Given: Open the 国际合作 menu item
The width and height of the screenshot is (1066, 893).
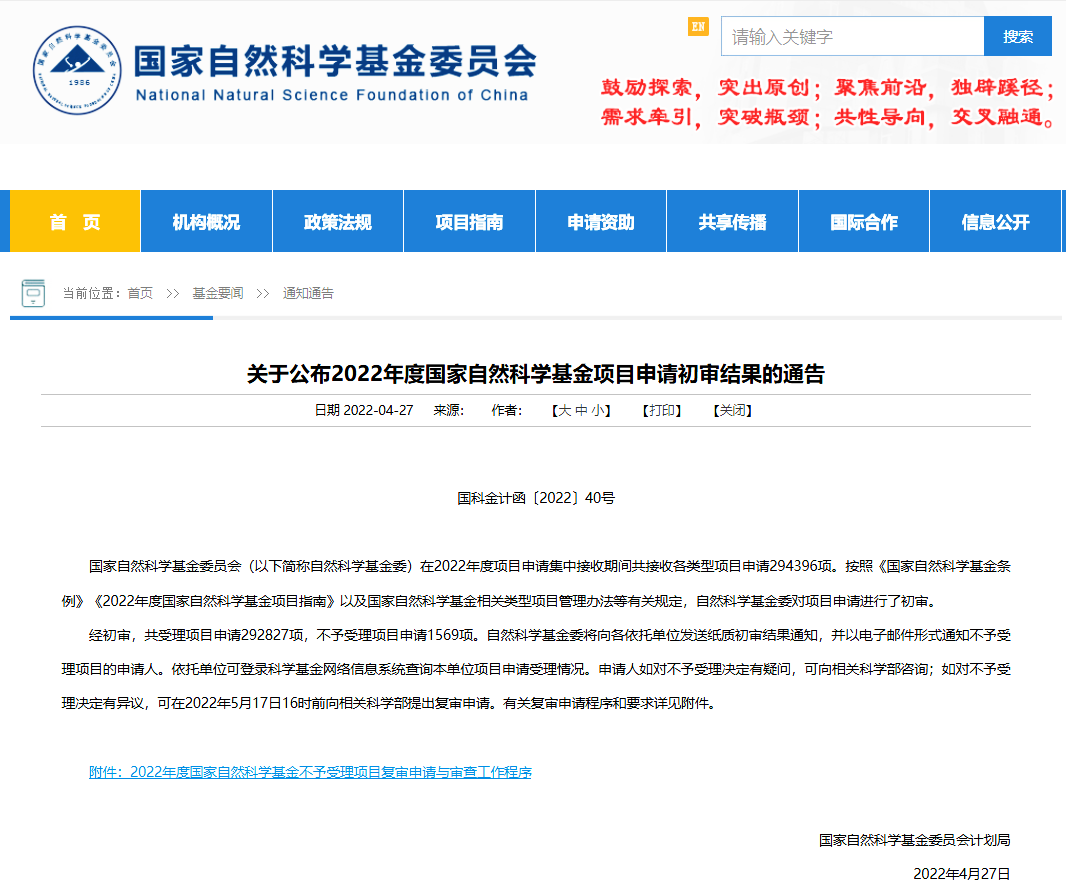Looking at the screenshot, I should 864,222.
